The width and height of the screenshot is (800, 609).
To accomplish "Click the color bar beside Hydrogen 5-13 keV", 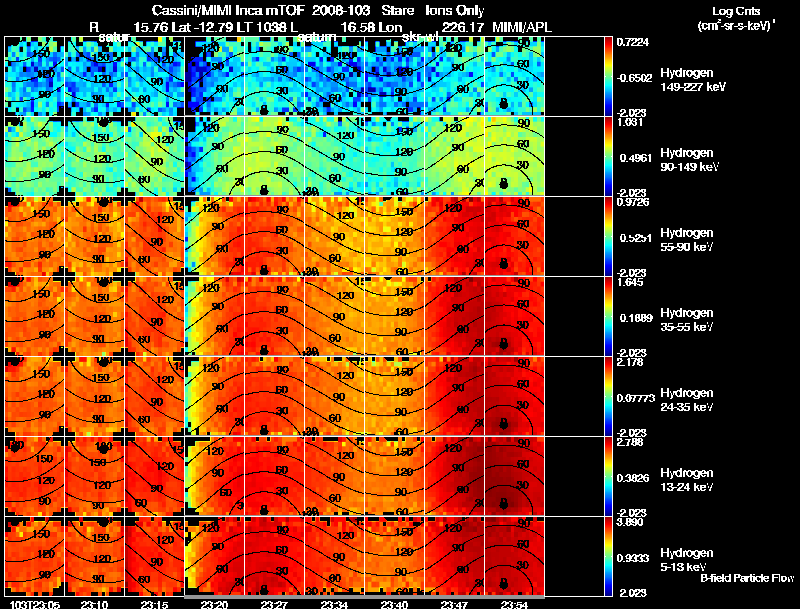I will (608, 556).
